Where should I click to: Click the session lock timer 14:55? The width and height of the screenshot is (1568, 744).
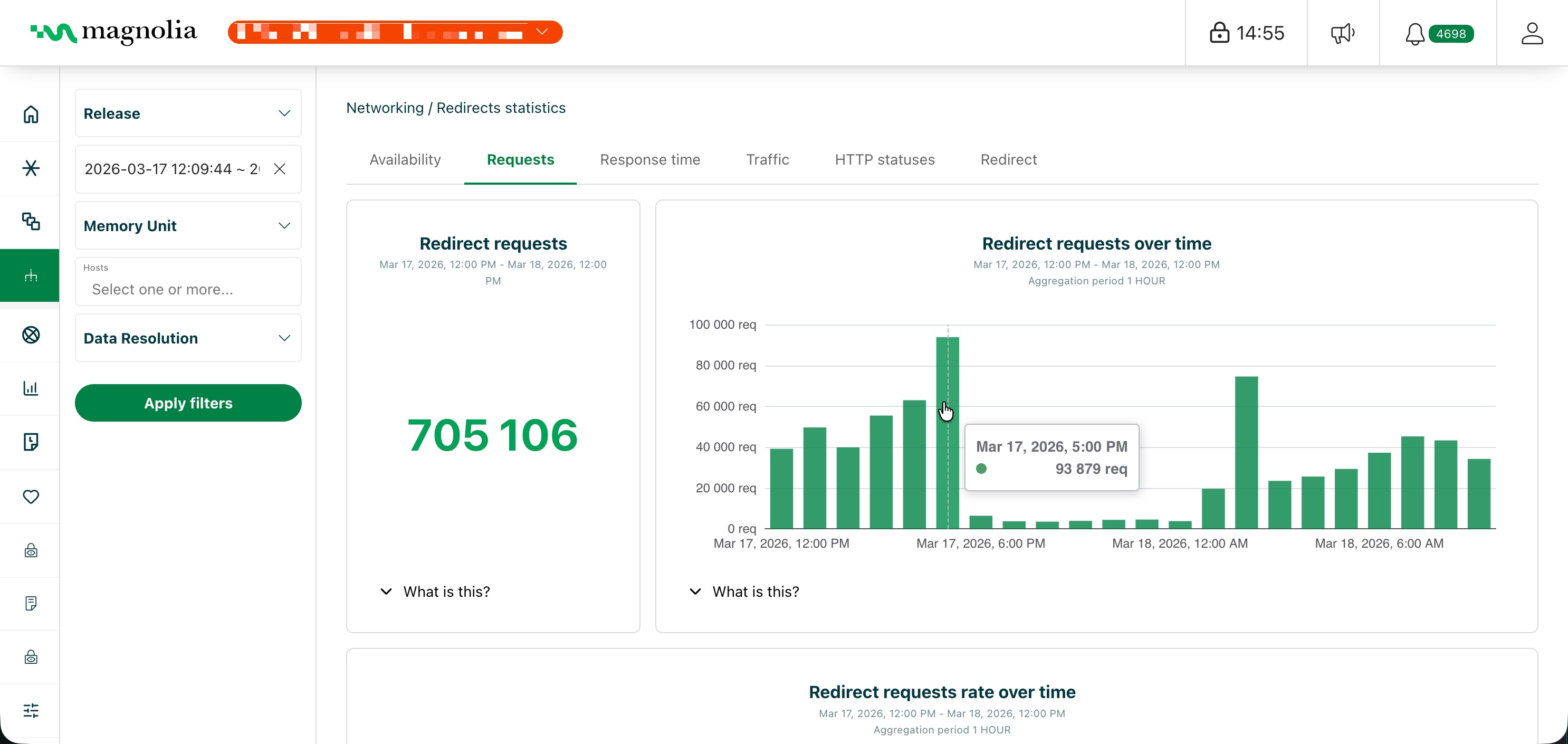tap(1246, 33)
